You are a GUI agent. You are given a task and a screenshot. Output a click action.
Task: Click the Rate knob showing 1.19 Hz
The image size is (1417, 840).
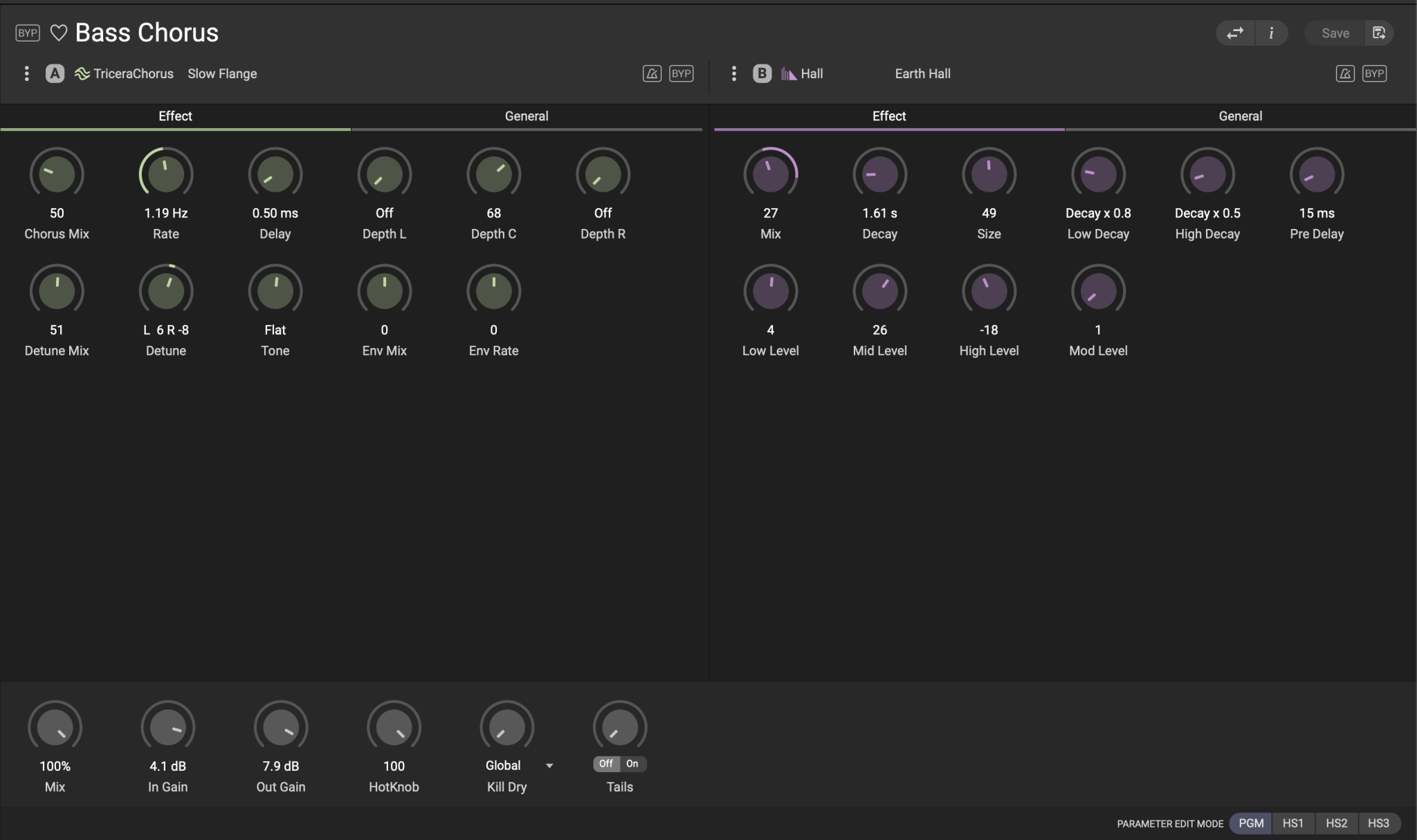[166, 174]
